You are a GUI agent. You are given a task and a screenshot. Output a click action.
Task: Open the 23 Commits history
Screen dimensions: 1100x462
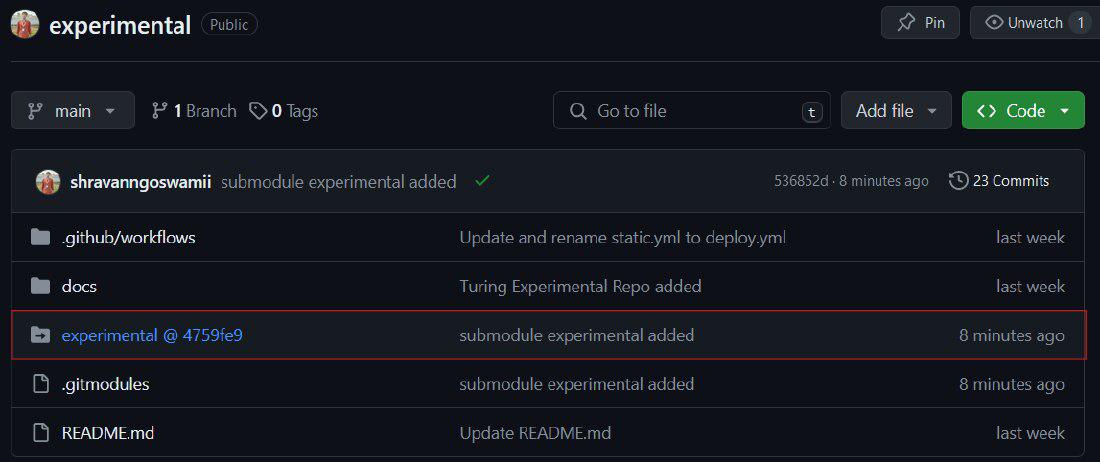point(999,181)
